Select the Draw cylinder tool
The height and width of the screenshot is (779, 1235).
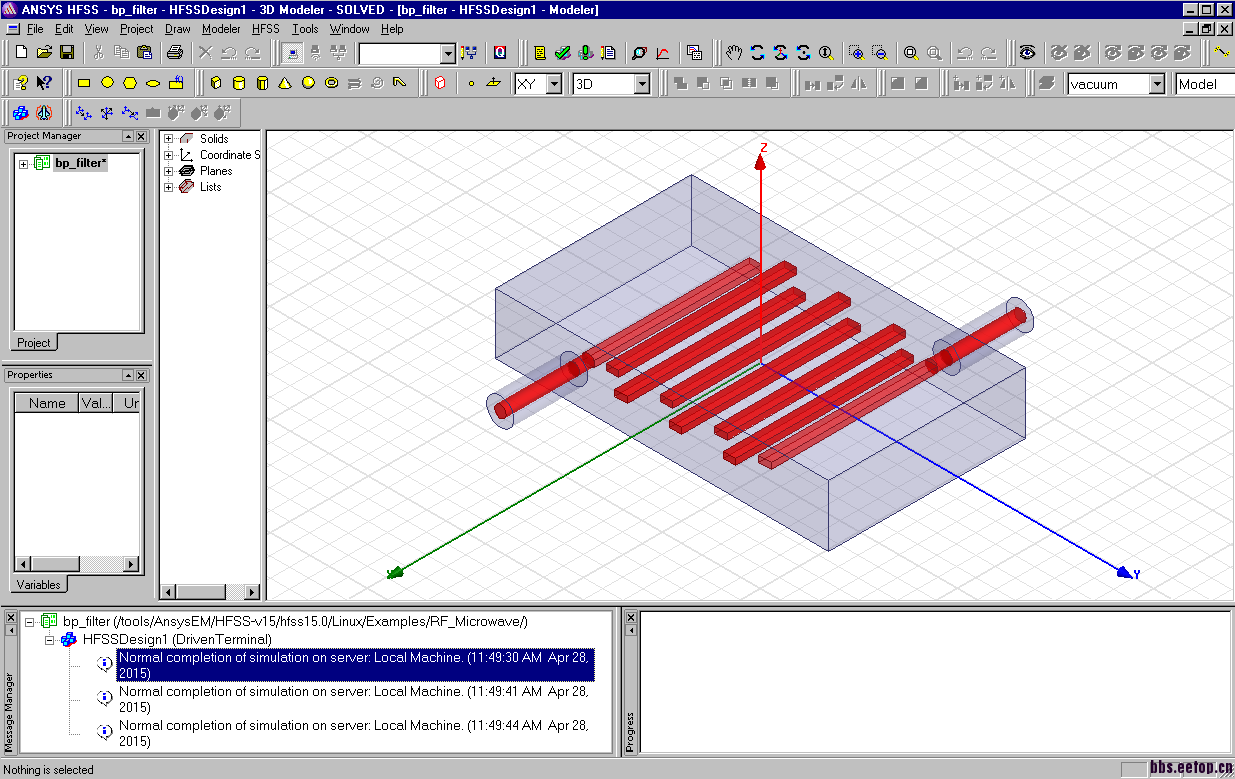(x=240, y=84)
